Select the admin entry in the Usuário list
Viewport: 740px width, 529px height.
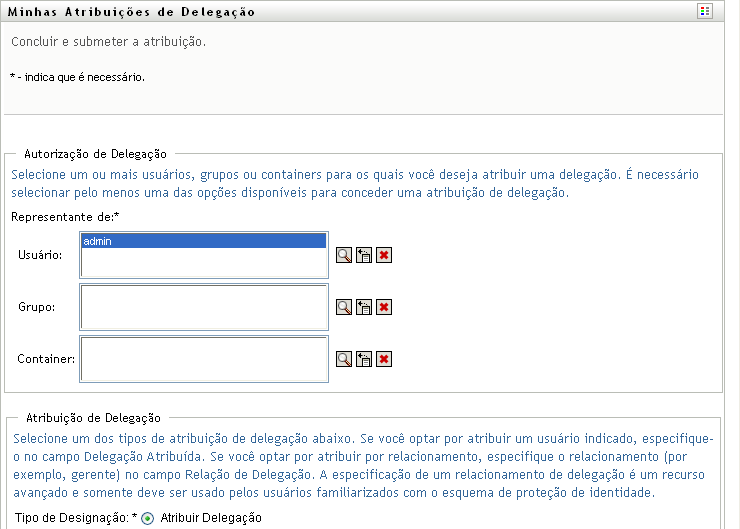point(203,241)
